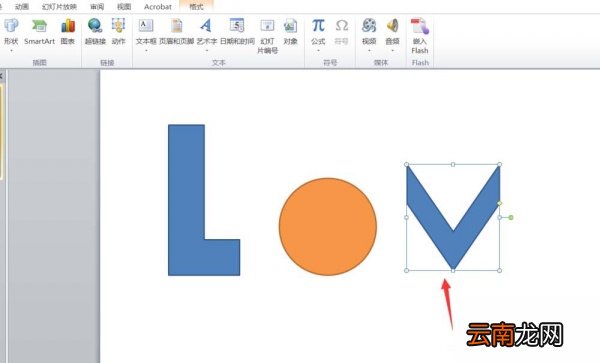600x363 pixels.
Task: Open 页眉和页脚 header and footer
Action: pyautogui.click(x=176, y=32)
